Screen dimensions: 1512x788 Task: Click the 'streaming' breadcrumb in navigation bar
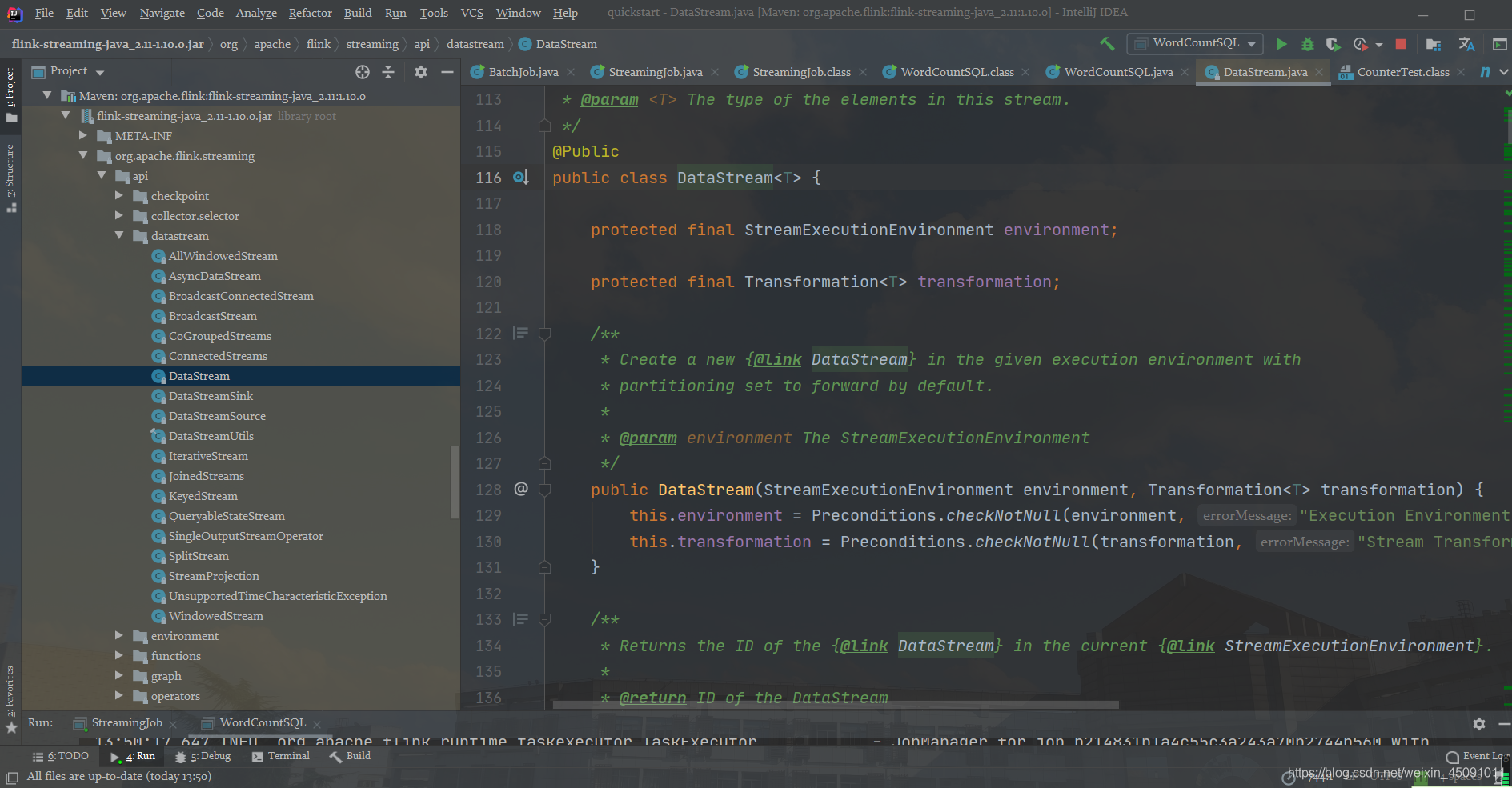click(x=372, y=44)
